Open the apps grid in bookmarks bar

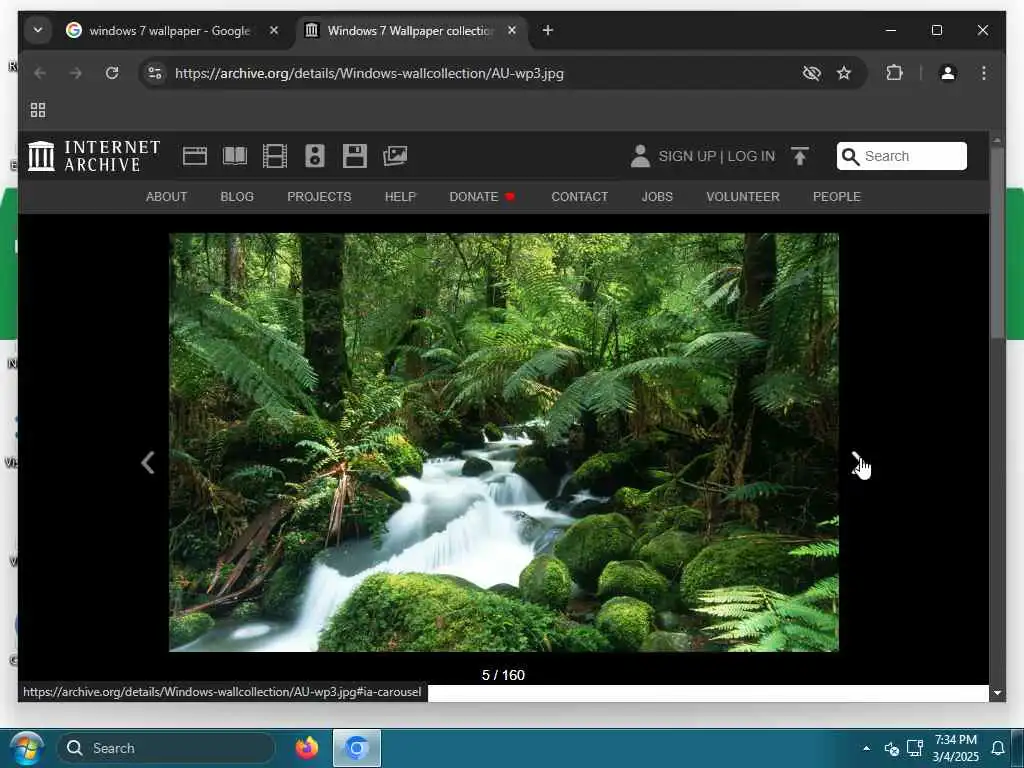pos(38,110)
